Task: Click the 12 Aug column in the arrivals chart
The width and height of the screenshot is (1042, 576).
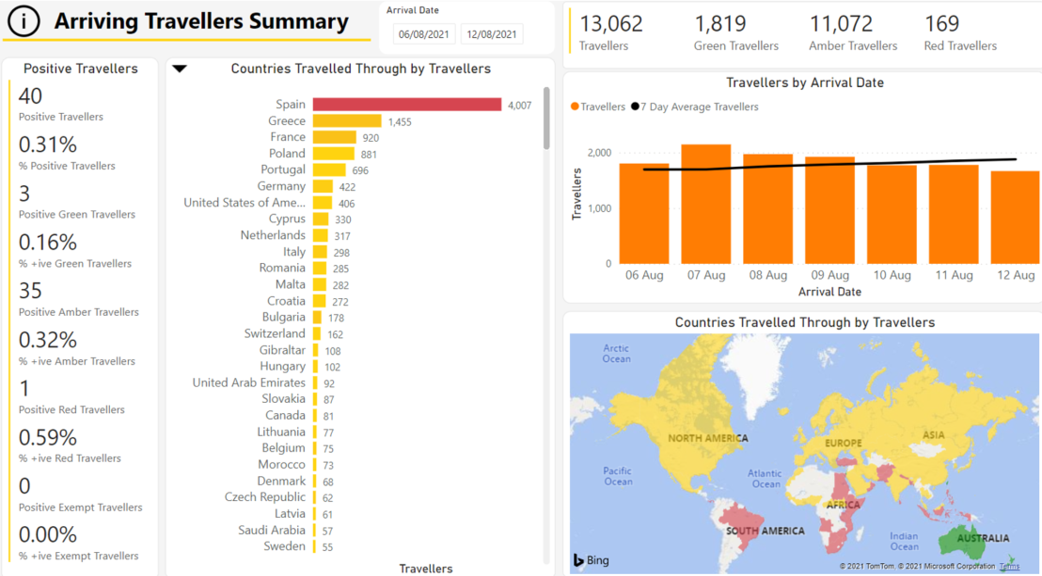Action: (x=1015, y=217)
